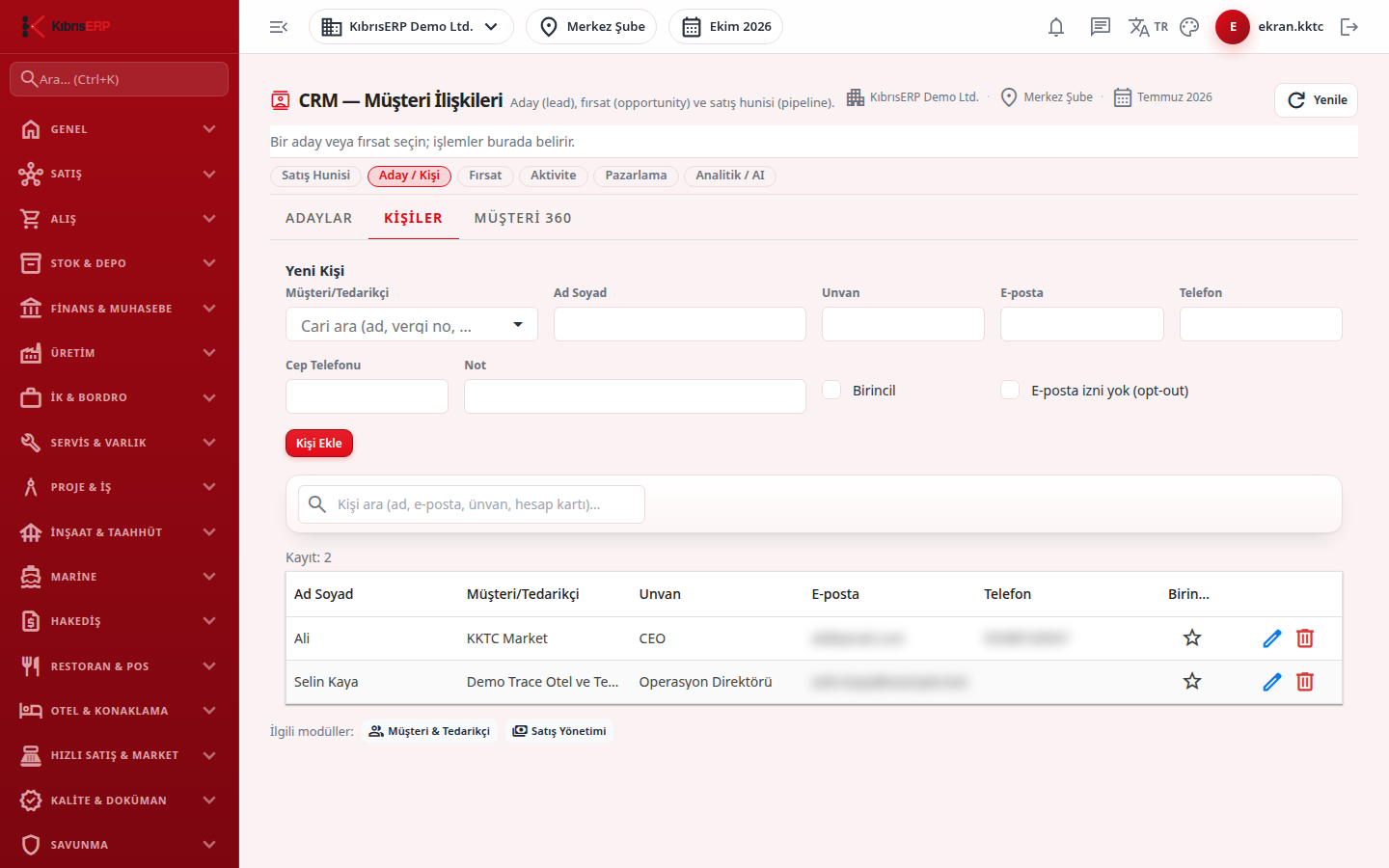The height and width of the screenshot is (868, 1389).
Task: Click the Yenile refresh button
Action: click(1316, 100)
